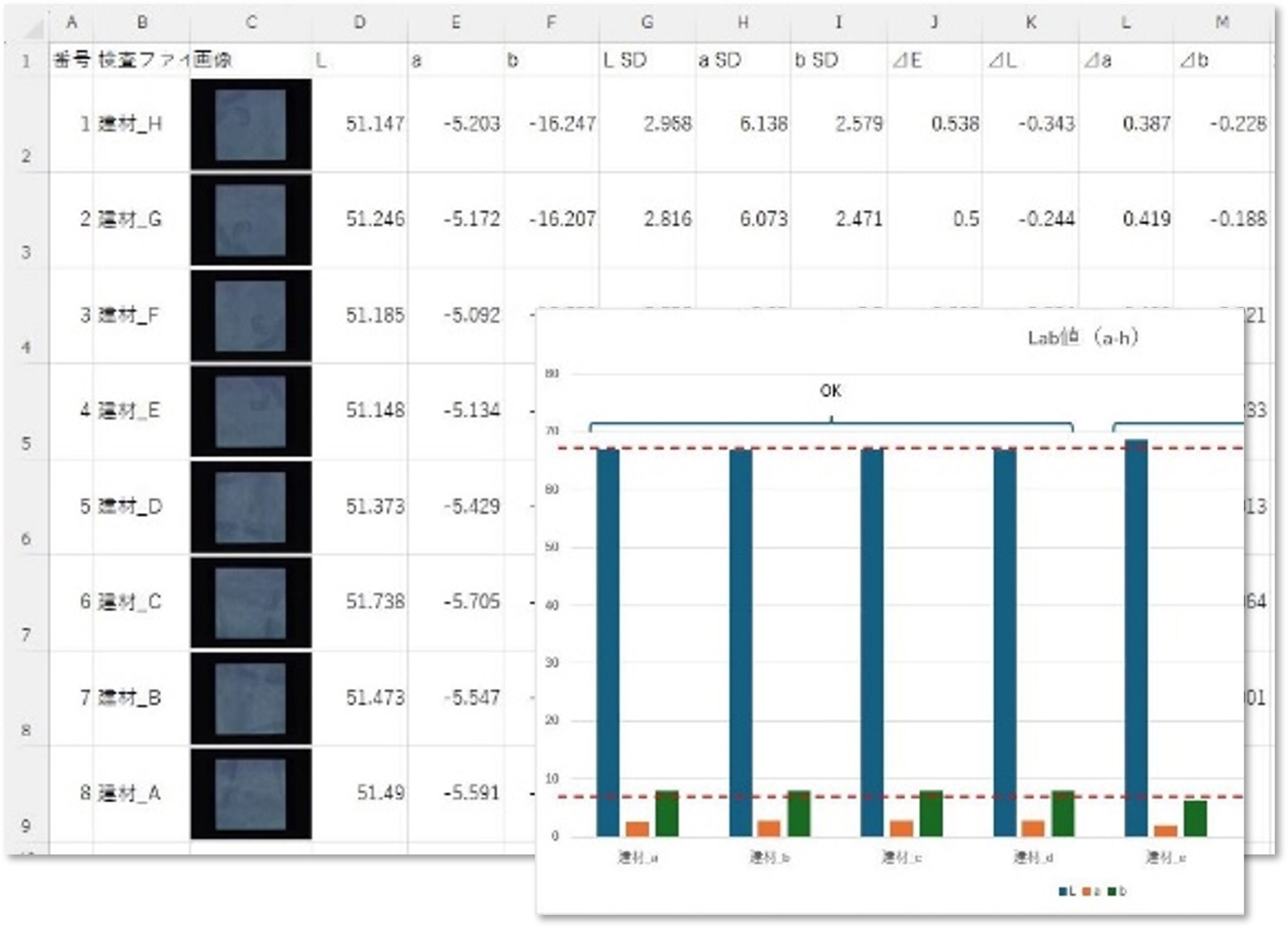Viewport: 1288px width, 928px height.
Task: Click the 建材_D sample image thumbnail
Action: click(251, 507)
